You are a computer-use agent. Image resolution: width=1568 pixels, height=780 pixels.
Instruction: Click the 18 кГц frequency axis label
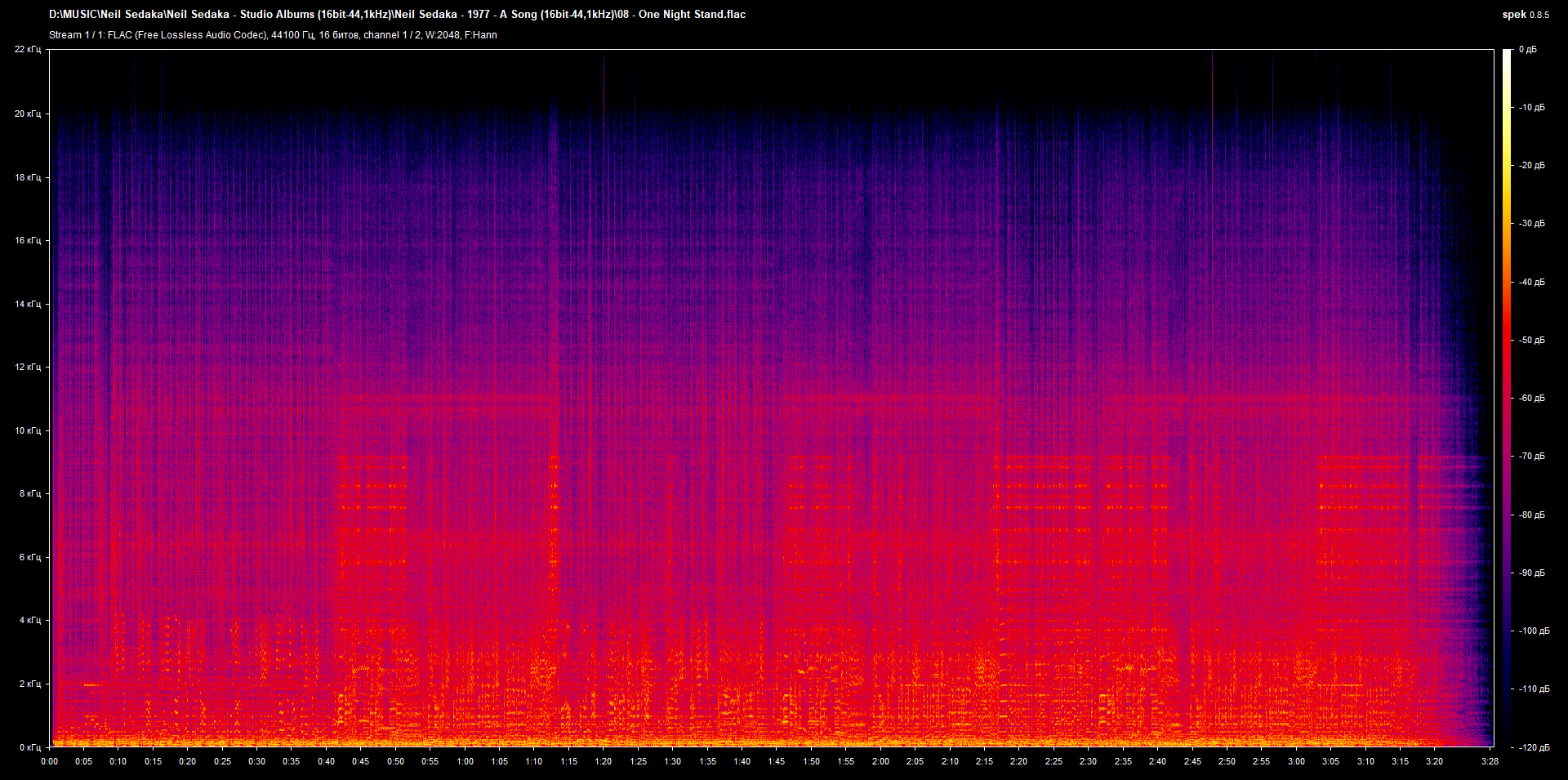28,177
